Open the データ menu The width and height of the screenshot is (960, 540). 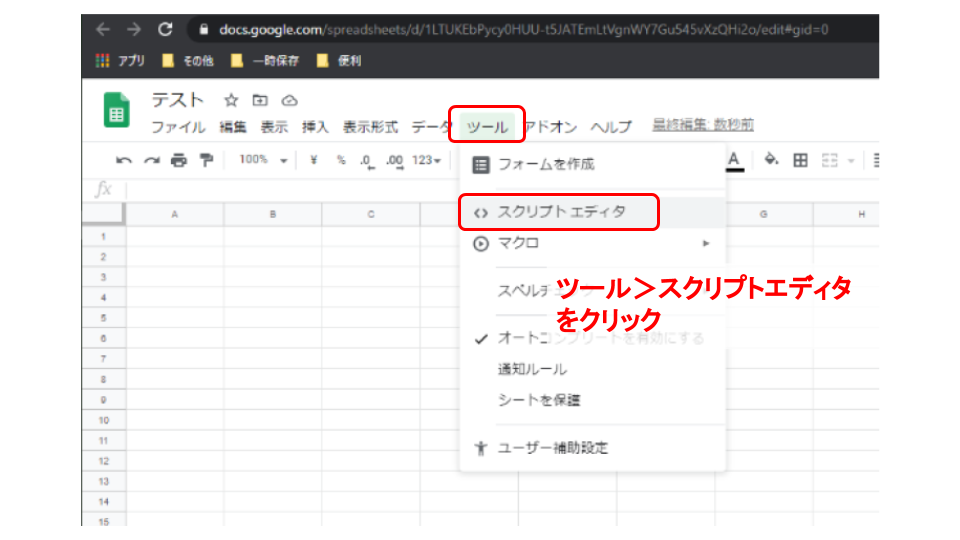(x=432, y=127)
